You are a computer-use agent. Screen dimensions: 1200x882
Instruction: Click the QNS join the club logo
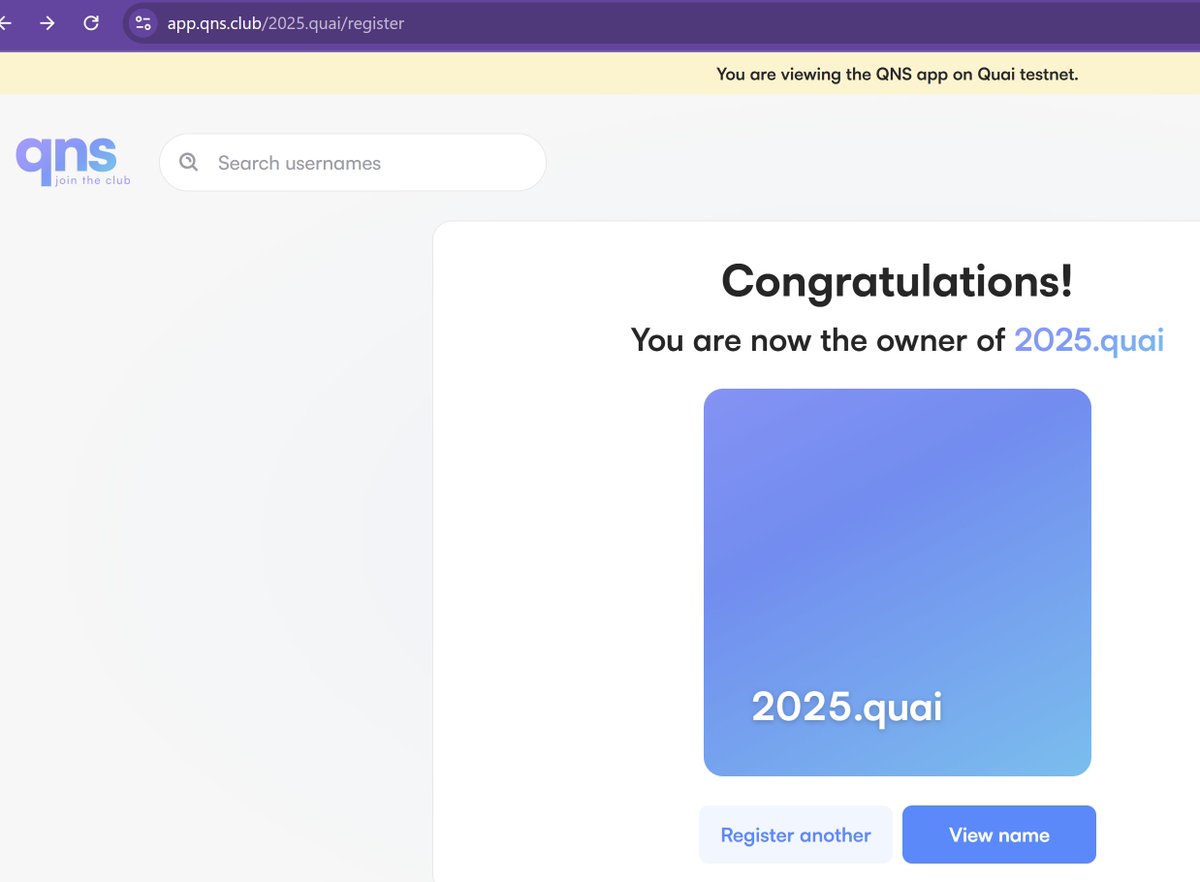tap(73, 161)
